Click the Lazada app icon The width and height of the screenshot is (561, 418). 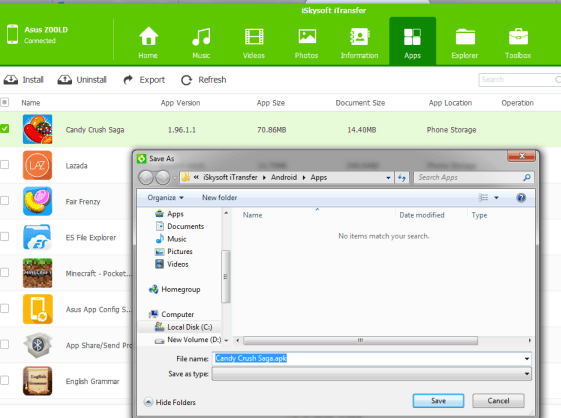38,165
